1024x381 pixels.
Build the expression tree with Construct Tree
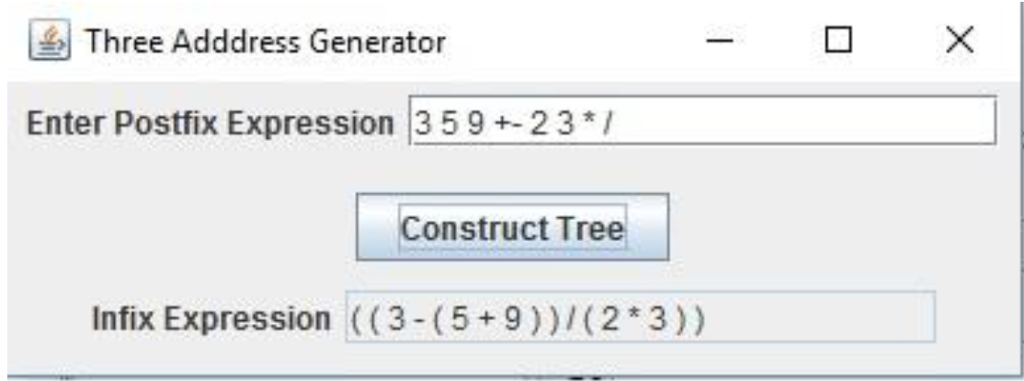point(513,227)
